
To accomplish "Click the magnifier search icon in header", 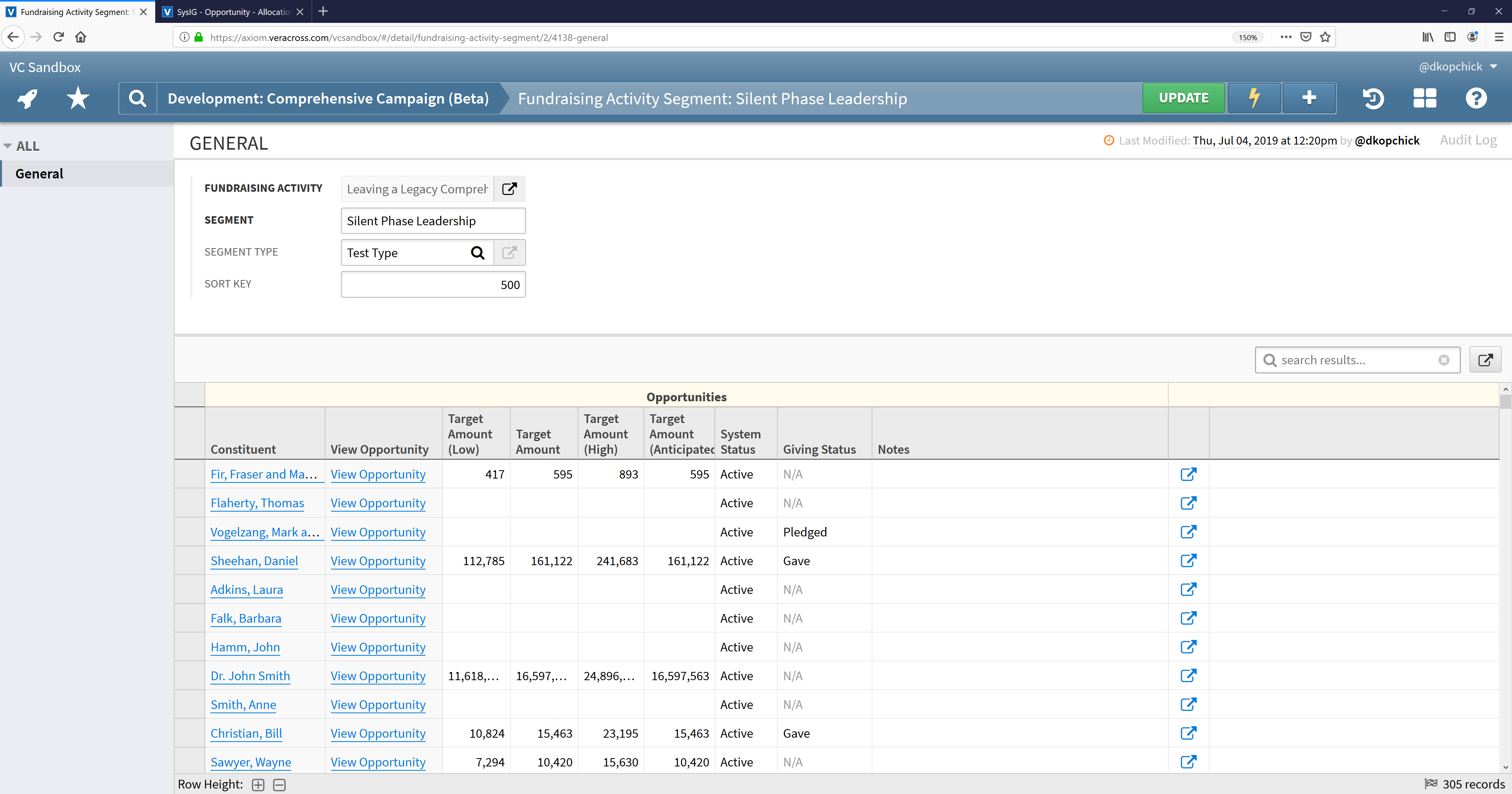I will [138, 98].
